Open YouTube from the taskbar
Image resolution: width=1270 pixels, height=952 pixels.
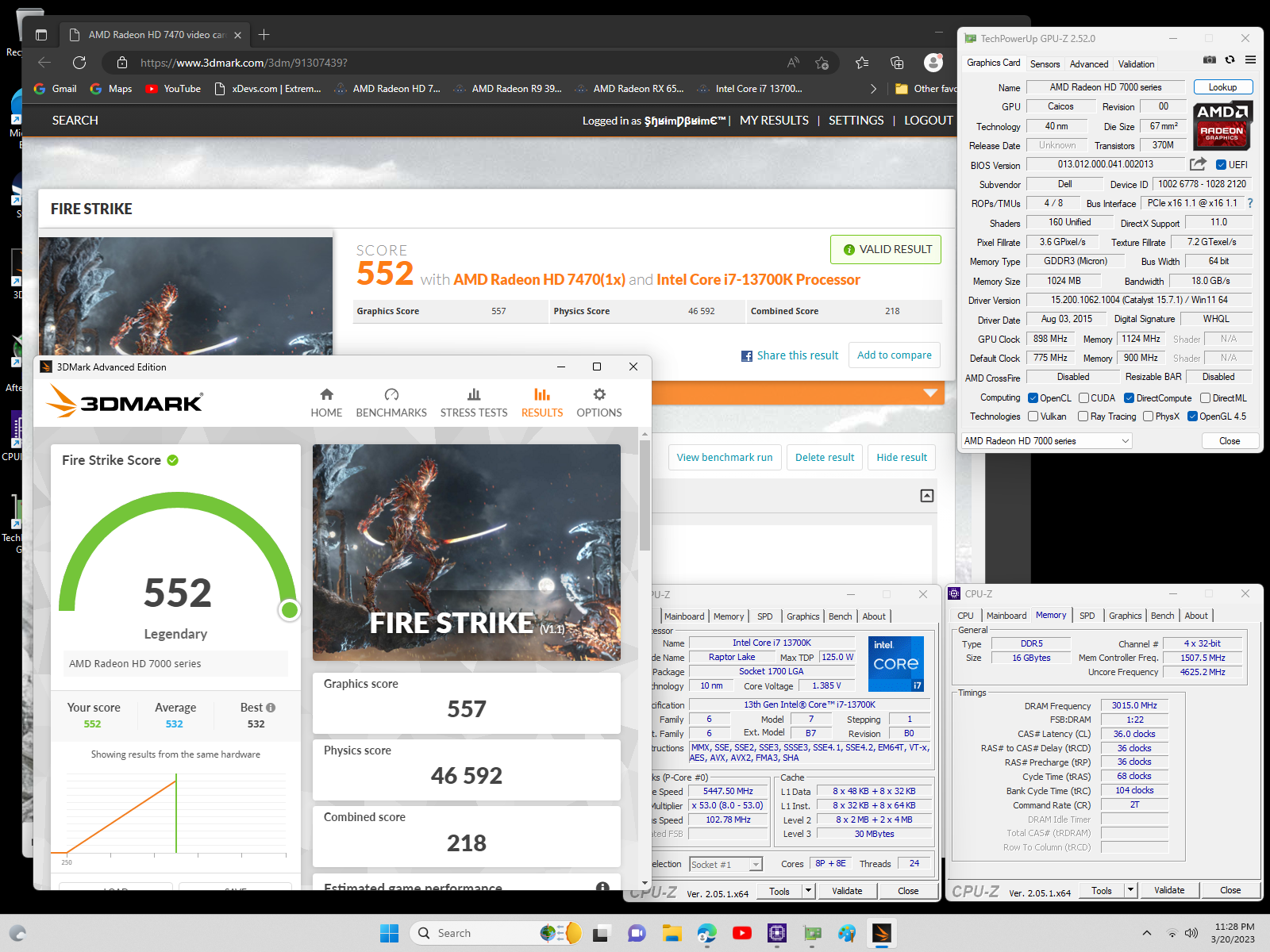[x=742, y=933]
